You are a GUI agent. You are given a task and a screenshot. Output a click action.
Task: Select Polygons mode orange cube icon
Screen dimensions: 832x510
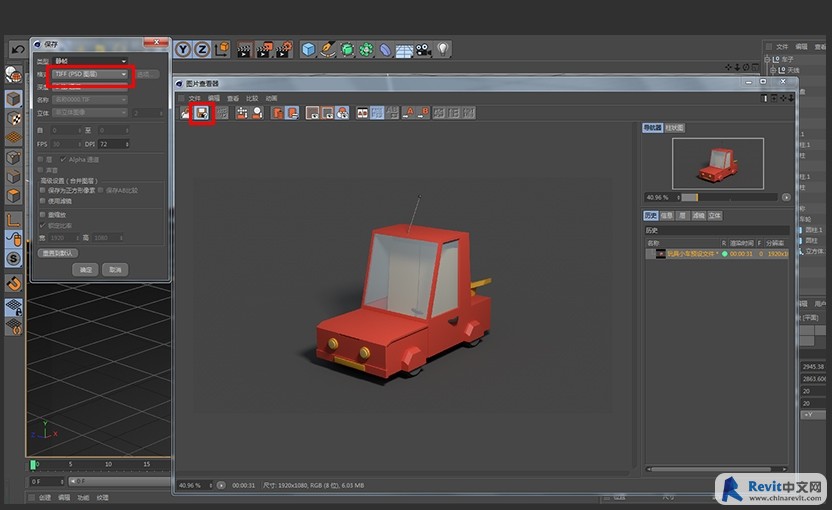(x=14, y=195)
